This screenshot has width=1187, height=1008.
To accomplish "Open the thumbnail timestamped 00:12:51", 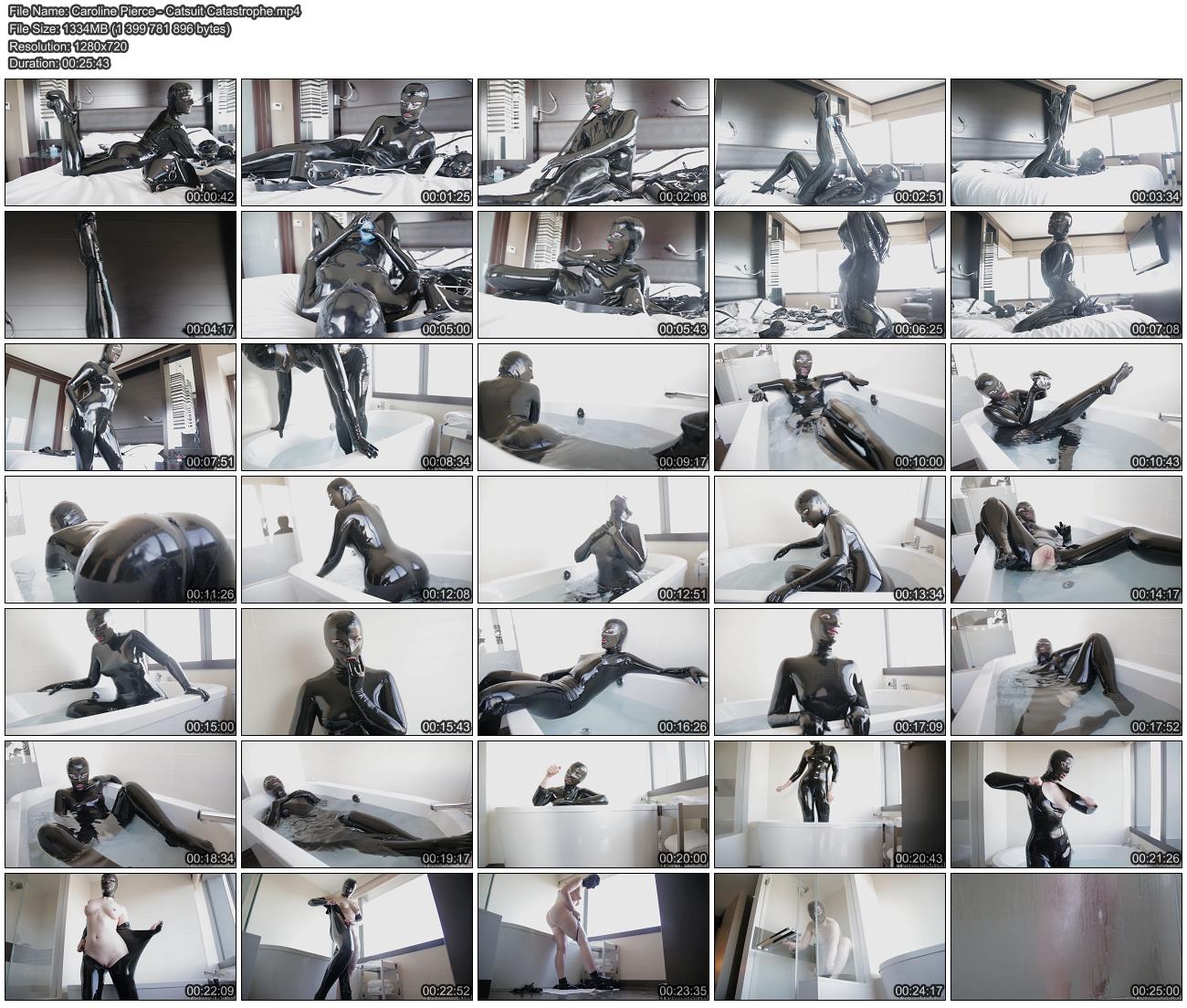I will (593, 540).
